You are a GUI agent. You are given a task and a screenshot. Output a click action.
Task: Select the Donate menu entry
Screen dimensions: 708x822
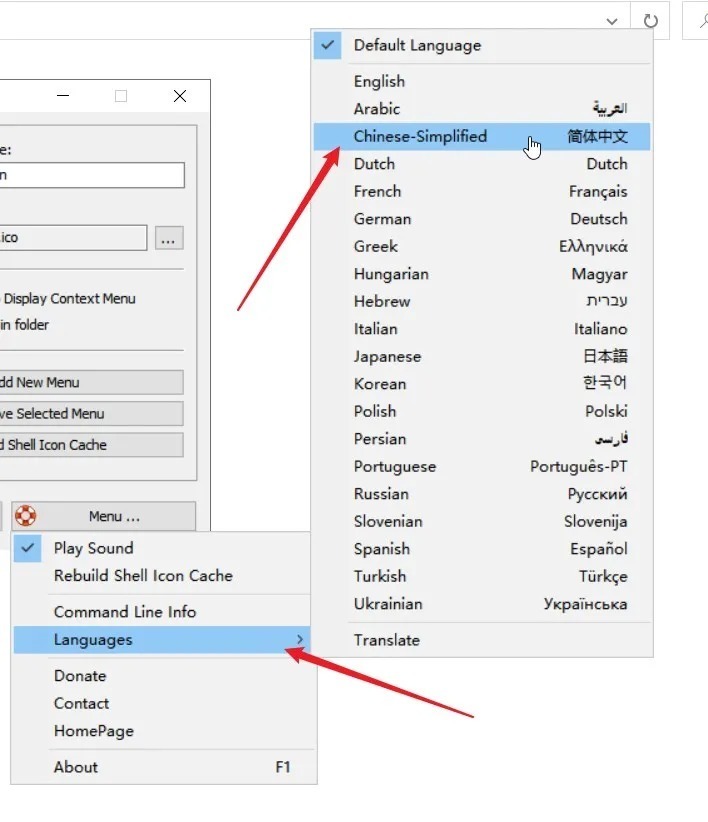coord(80,676)
